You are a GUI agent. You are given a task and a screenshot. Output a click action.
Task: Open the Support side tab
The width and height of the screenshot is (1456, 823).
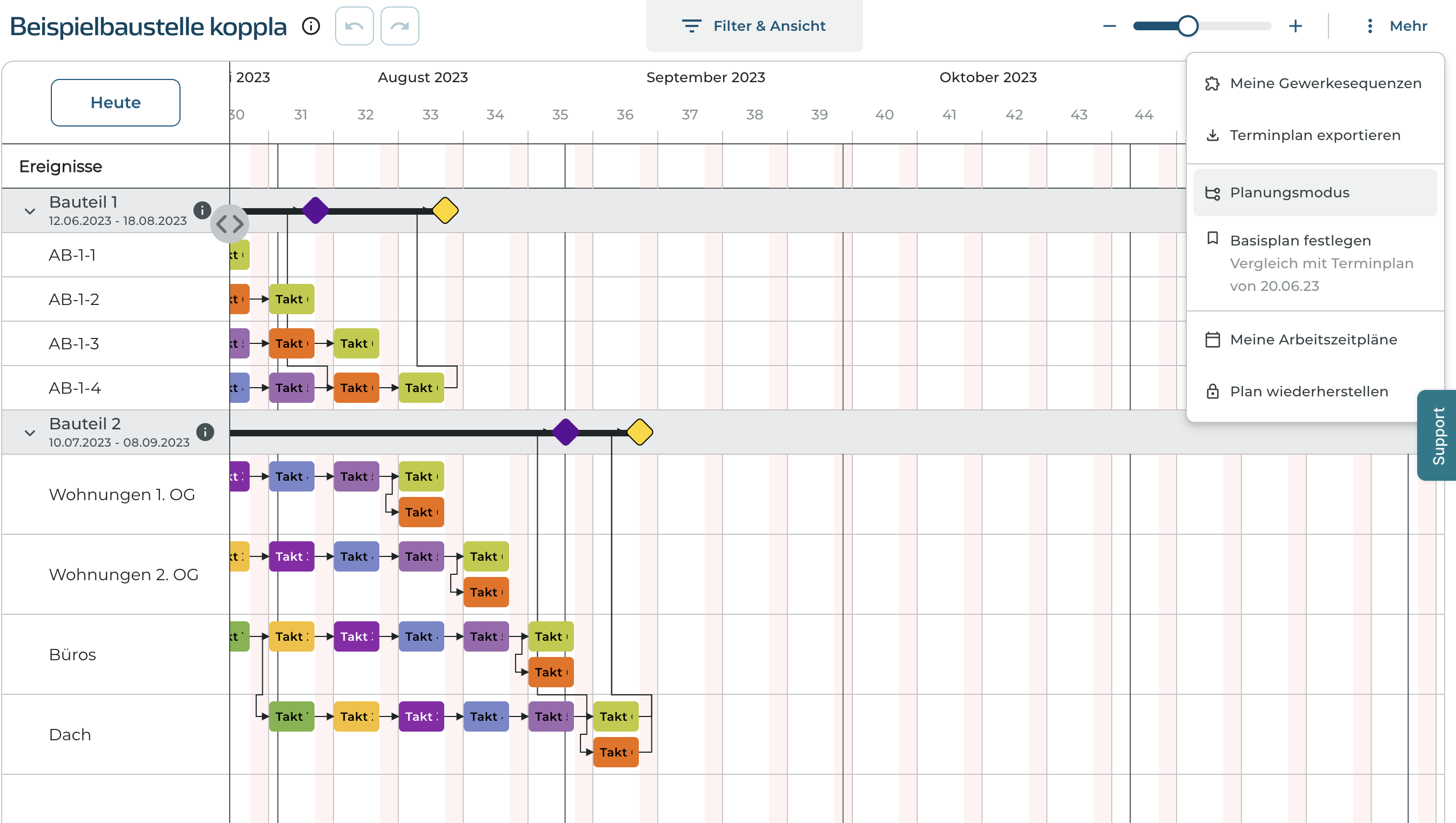1437,435
